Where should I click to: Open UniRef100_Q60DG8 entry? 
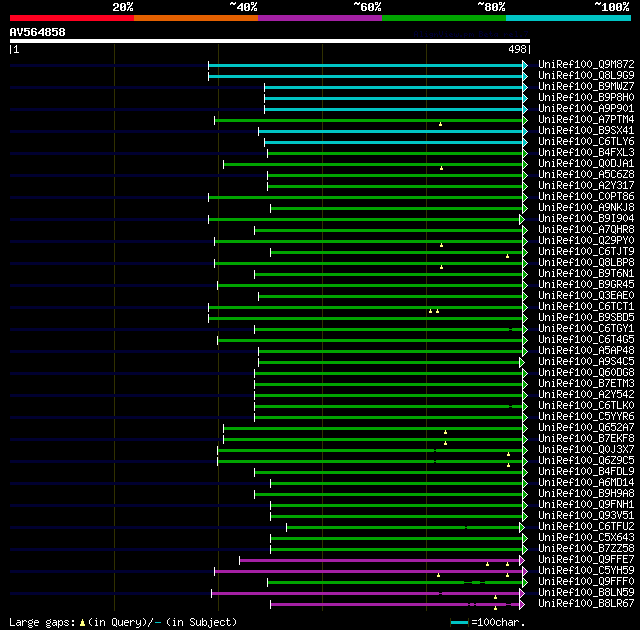click(586, 373)
